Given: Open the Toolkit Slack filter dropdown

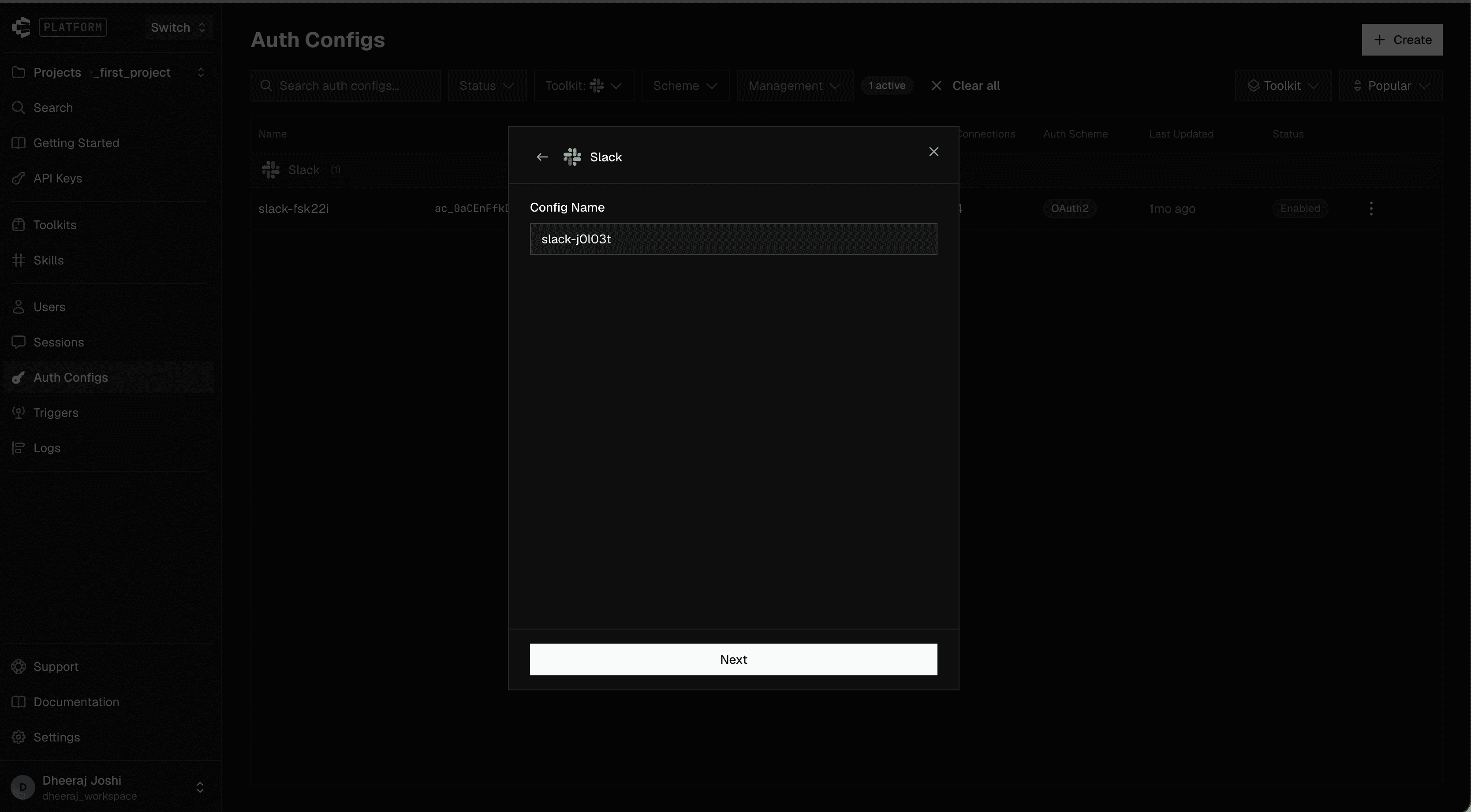Looking at the screenshot, I should tap(584, 86).
